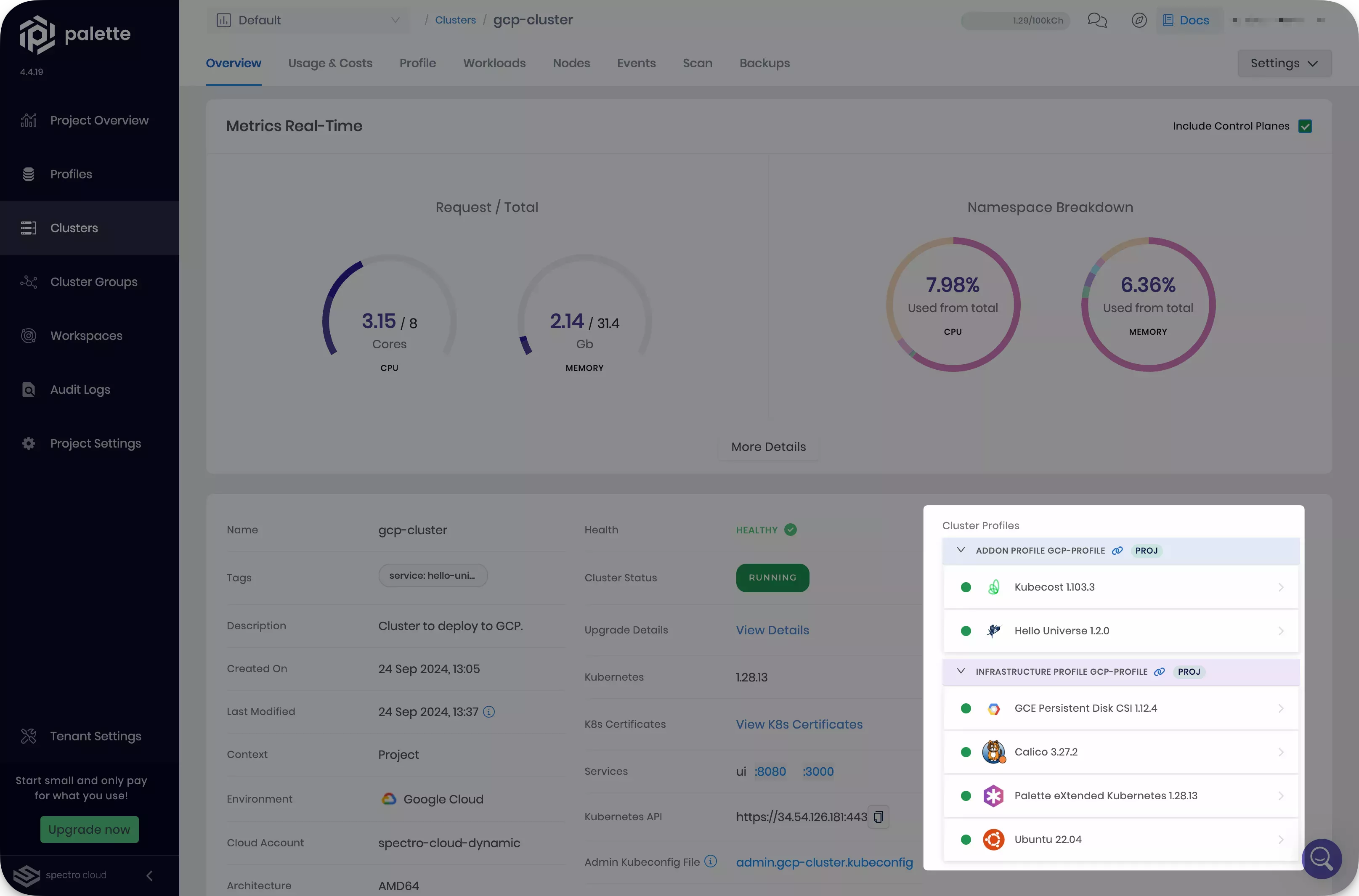Click the CPU usage gauge slider area
This screenshot has width=1359, height=896.
pos(389,310)
